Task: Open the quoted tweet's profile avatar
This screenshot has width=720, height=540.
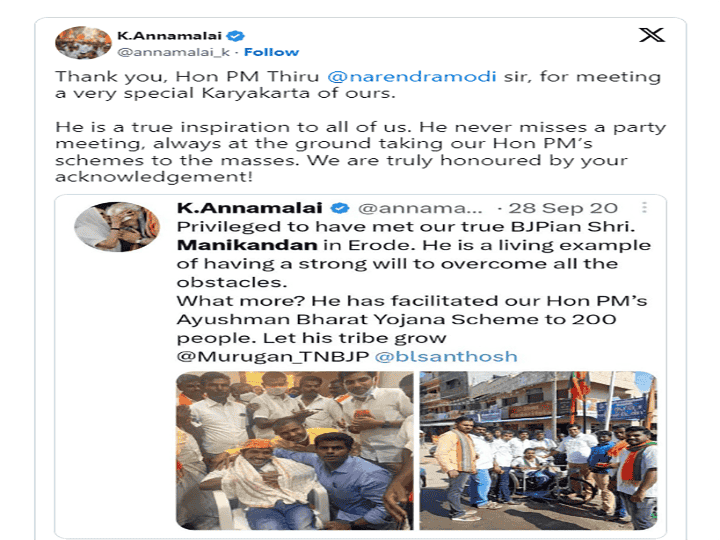Action: [117, 227]
